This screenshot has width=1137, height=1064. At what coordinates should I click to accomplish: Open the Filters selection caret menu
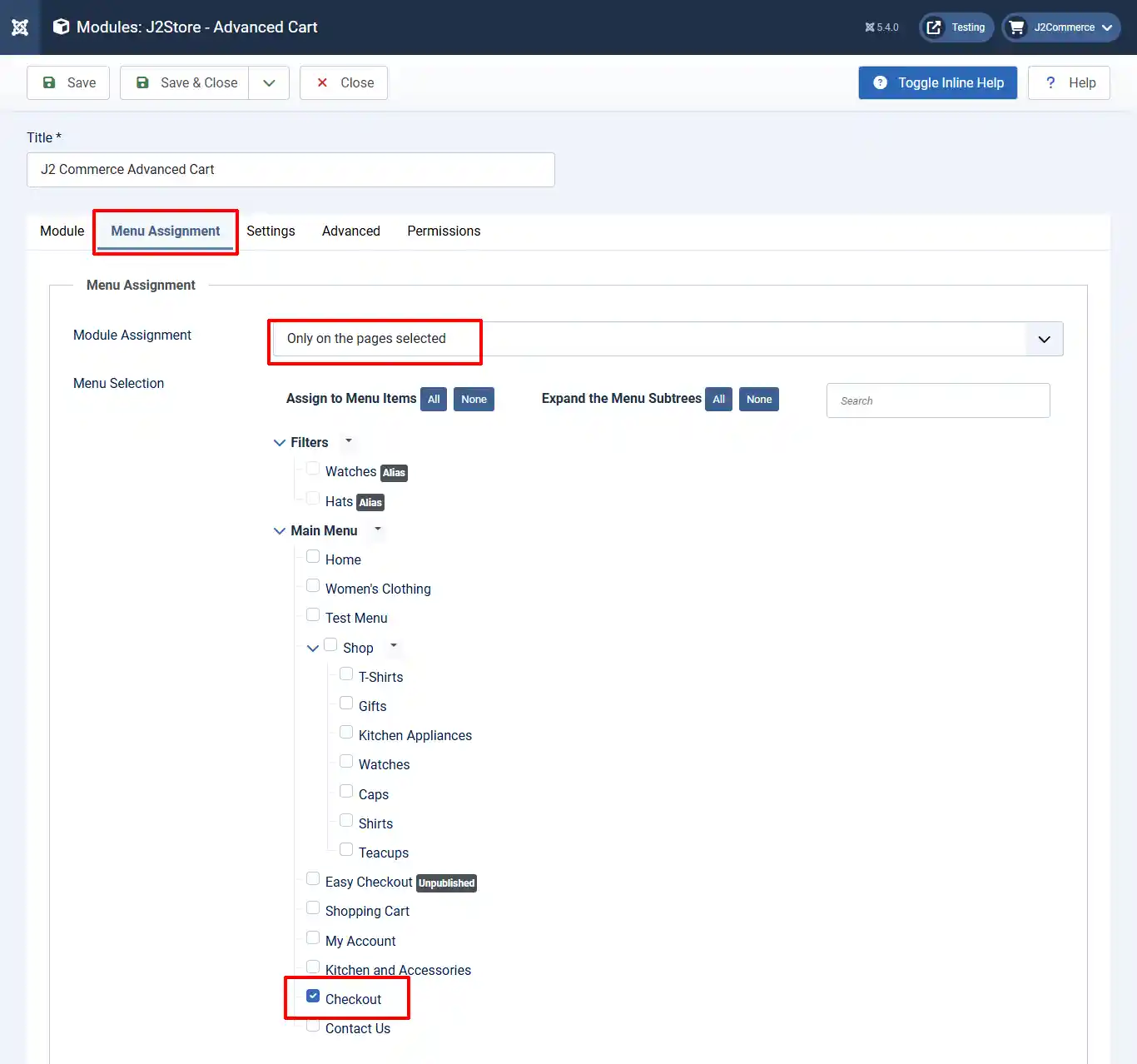[349, 441]
